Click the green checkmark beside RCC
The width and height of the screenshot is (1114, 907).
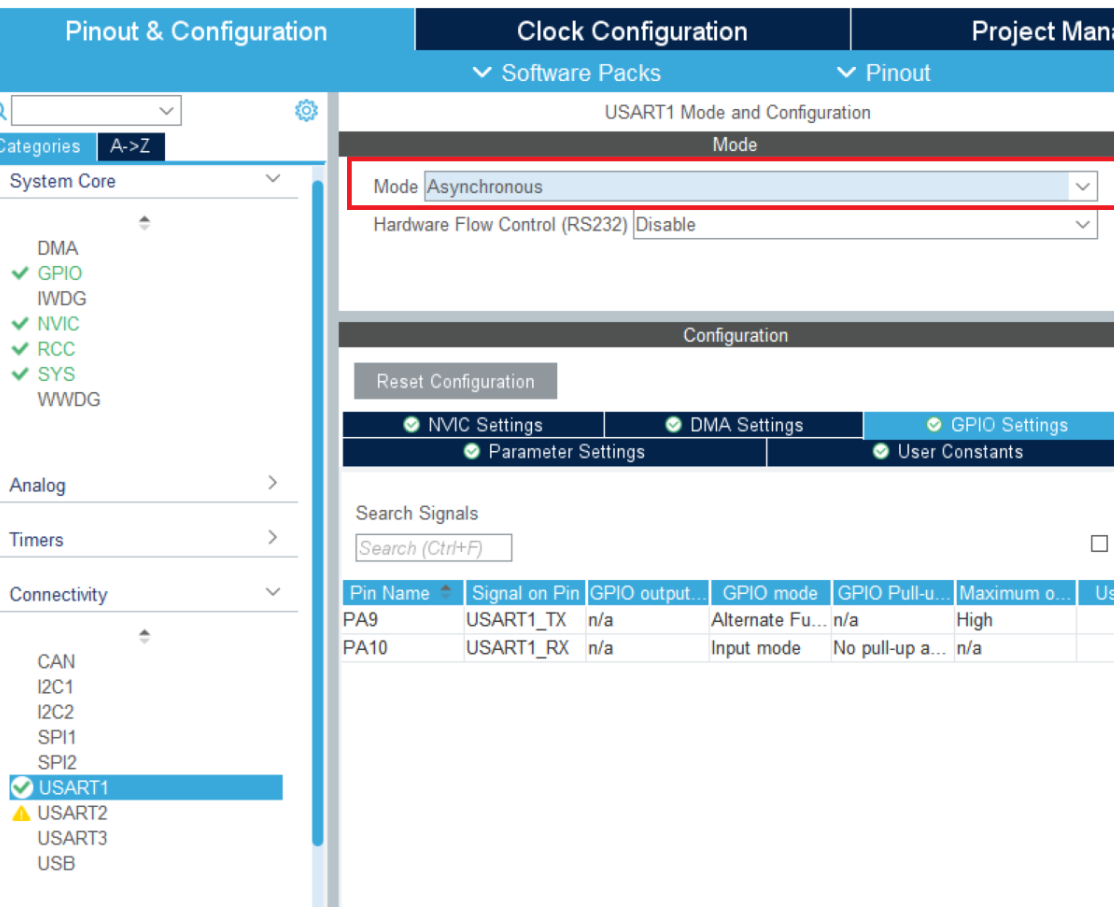point(21,349)
